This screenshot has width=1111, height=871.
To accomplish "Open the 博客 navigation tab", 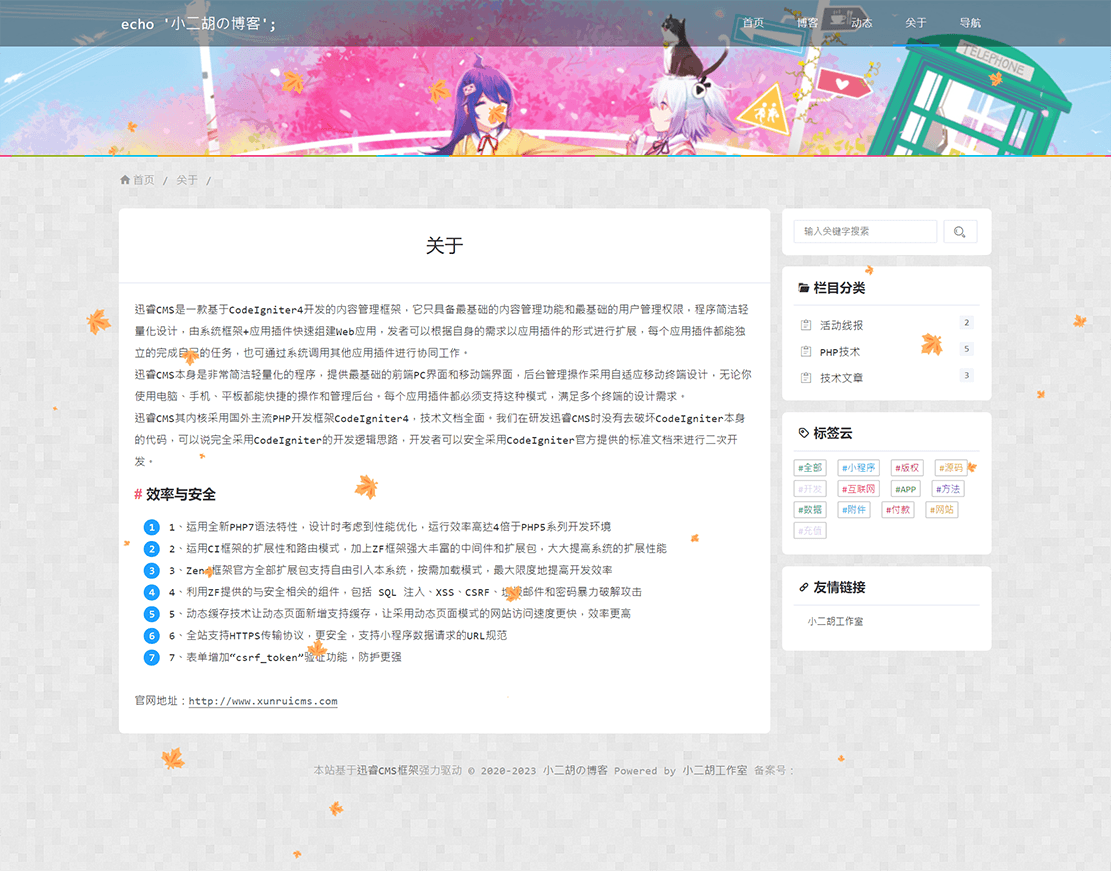I will click(x=807, y=23).
